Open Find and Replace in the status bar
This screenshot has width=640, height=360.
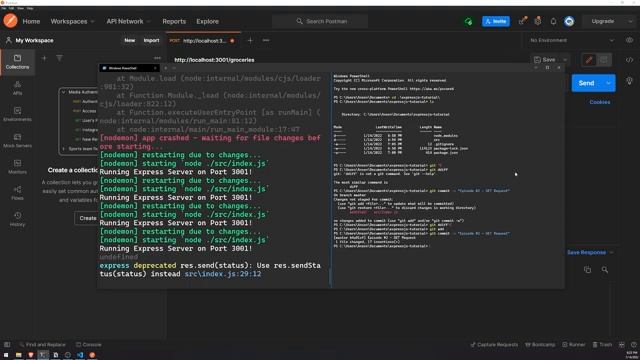(x=42, y=344)
